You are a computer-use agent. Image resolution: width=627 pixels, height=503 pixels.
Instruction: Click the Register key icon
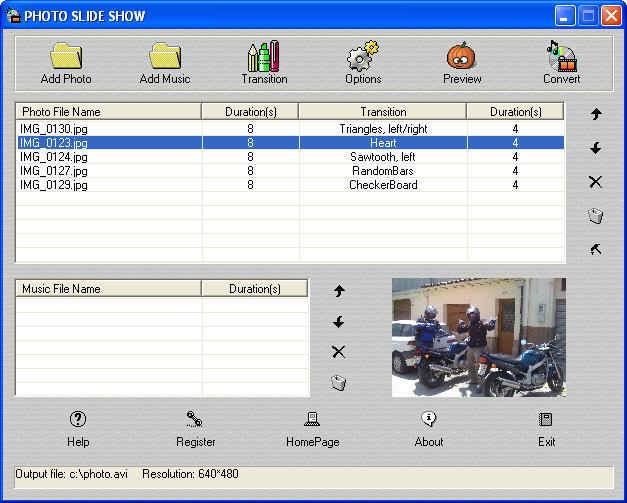point(195,419)
